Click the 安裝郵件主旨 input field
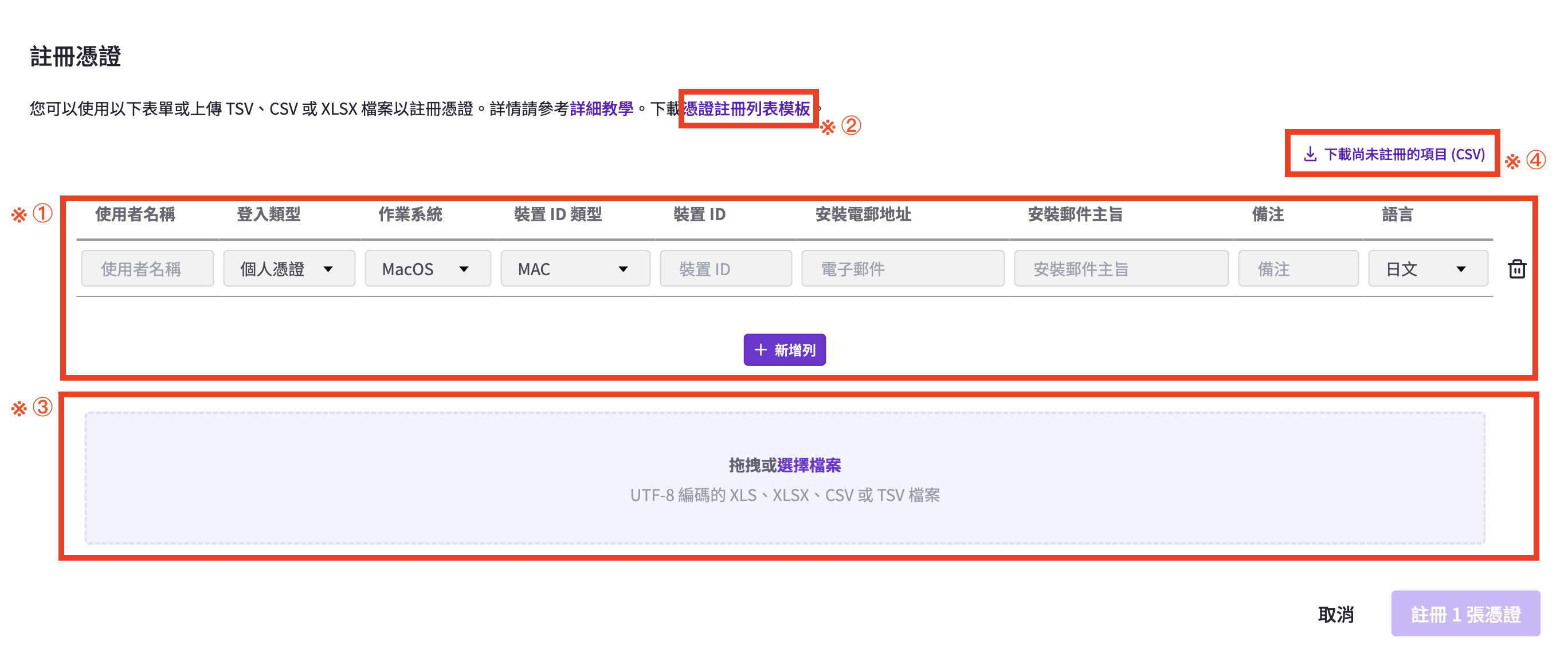The width and height of the screenshot is (1568, 665). click(x=1121, y=268)
